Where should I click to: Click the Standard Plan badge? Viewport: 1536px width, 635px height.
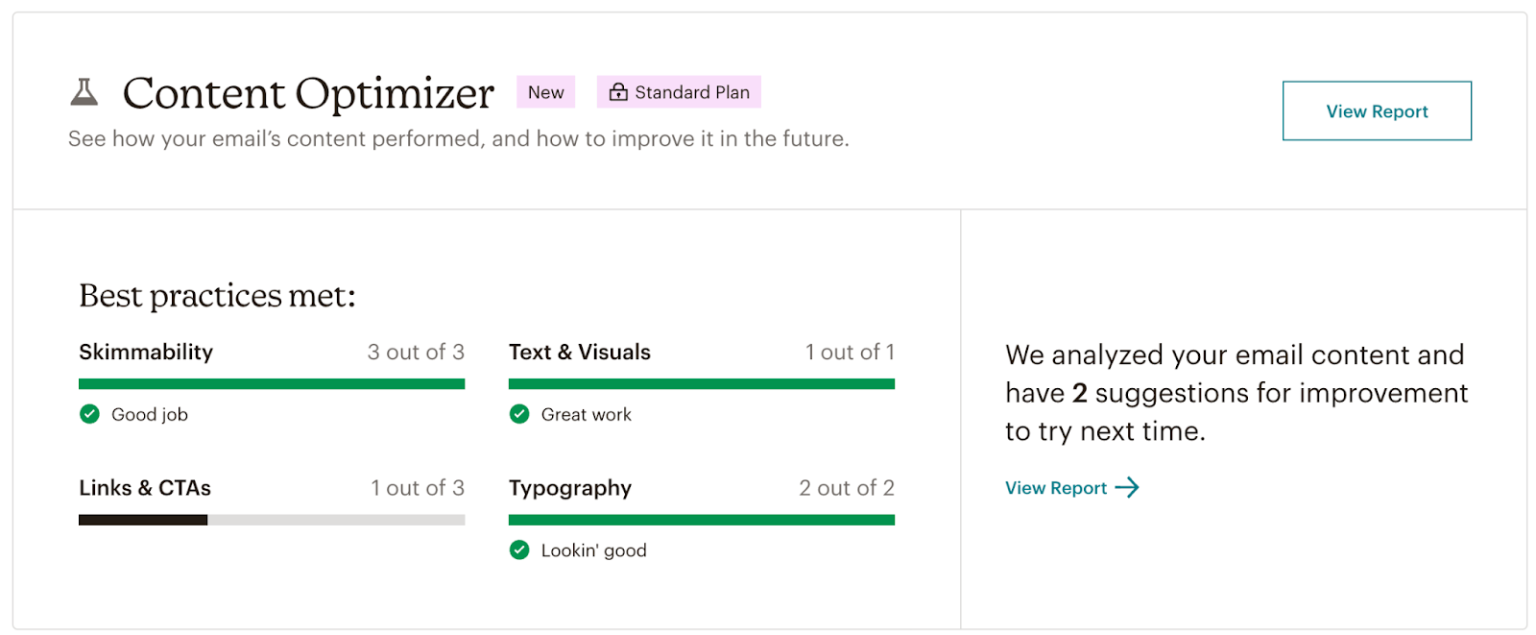679,92
